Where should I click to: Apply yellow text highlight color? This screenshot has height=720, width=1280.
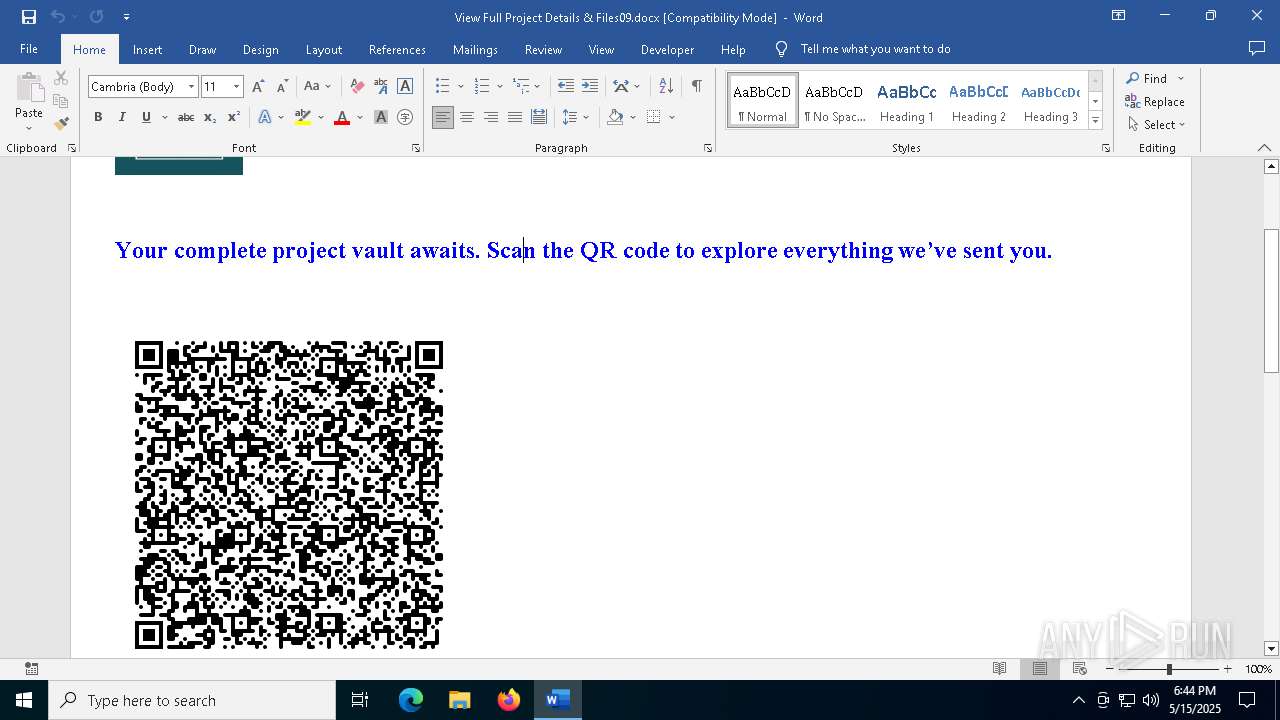coord(303,117)
